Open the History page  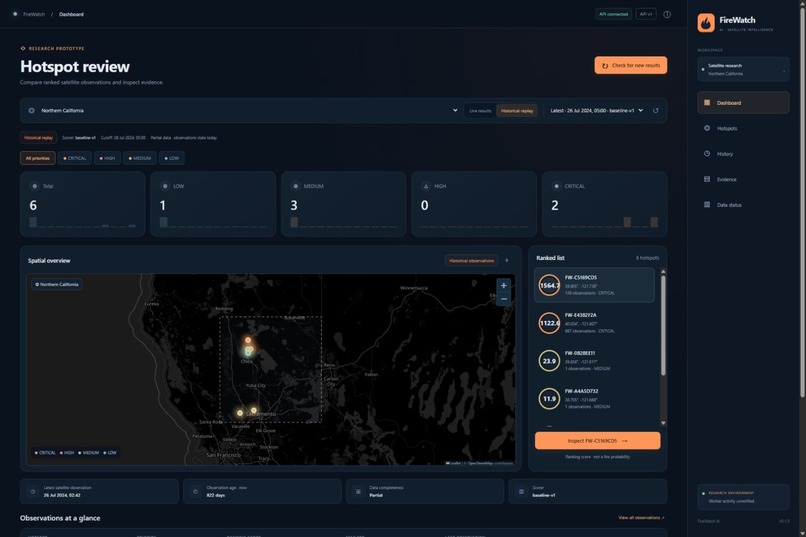pos(743,154)
